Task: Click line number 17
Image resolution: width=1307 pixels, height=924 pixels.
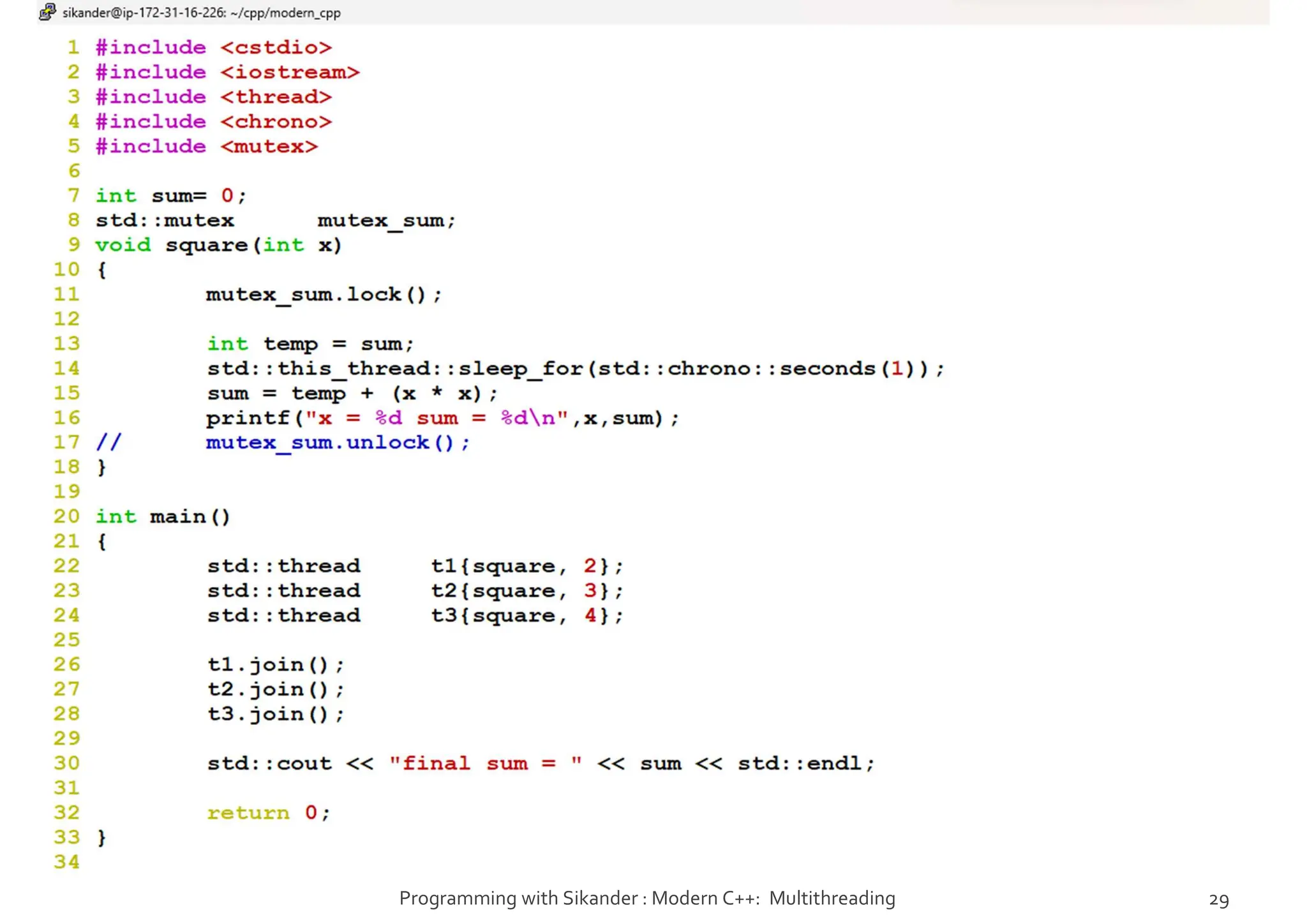Action: [x=66, y=443]
